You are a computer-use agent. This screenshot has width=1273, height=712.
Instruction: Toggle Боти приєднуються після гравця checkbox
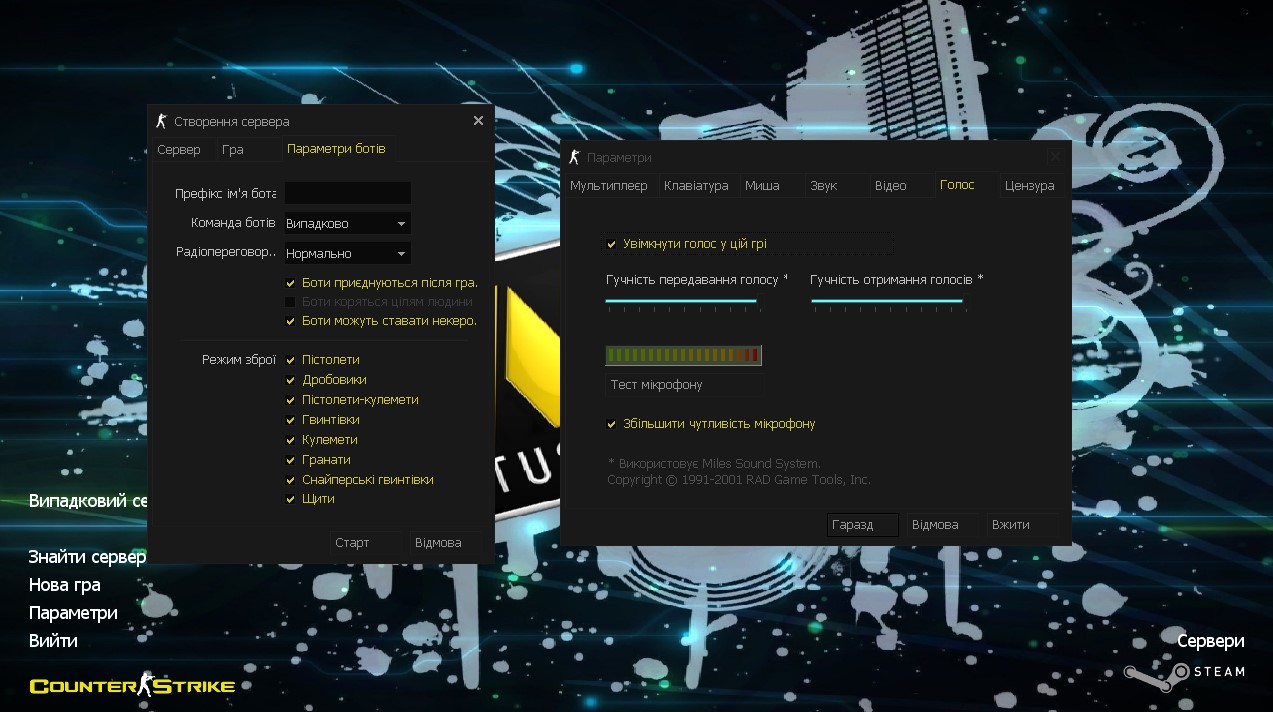(x=291, y=283)
